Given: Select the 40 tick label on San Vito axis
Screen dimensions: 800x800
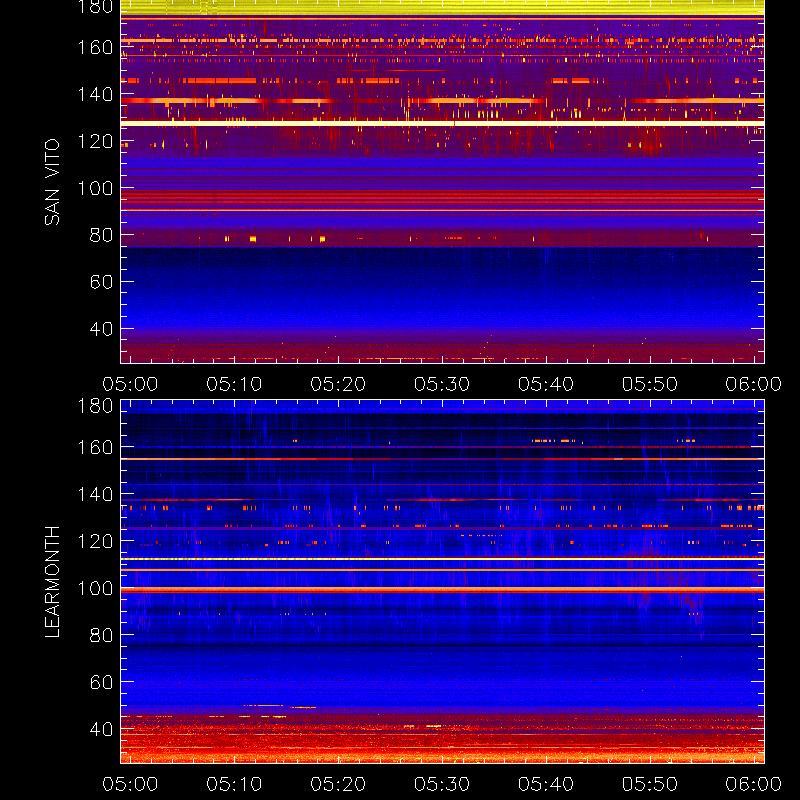Looking at the screenshot, I should coord(101,329).
